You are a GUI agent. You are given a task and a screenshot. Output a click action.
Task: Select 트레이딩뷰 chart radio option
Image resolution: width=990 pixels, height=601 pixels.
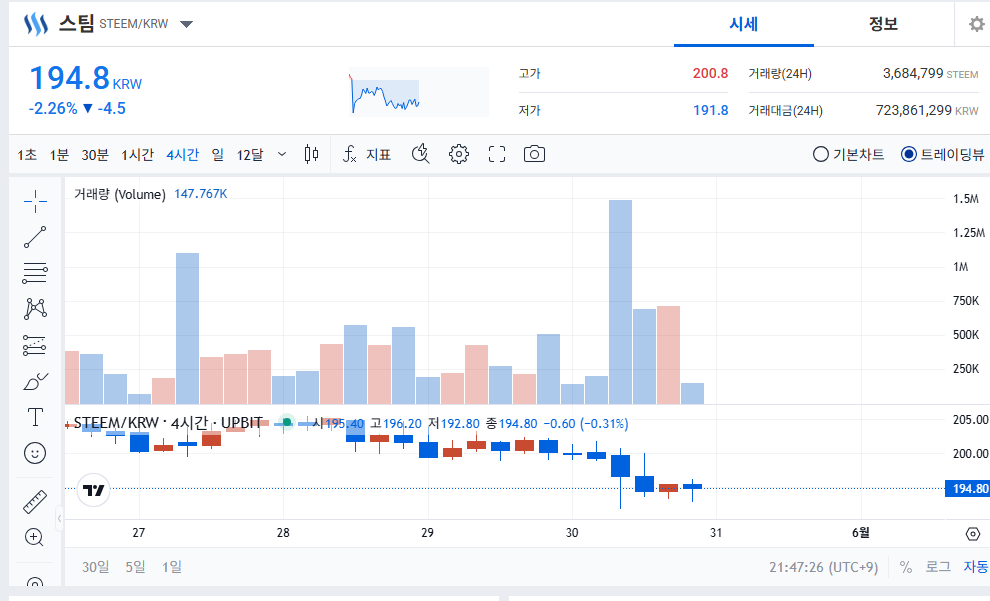[943, 154]
